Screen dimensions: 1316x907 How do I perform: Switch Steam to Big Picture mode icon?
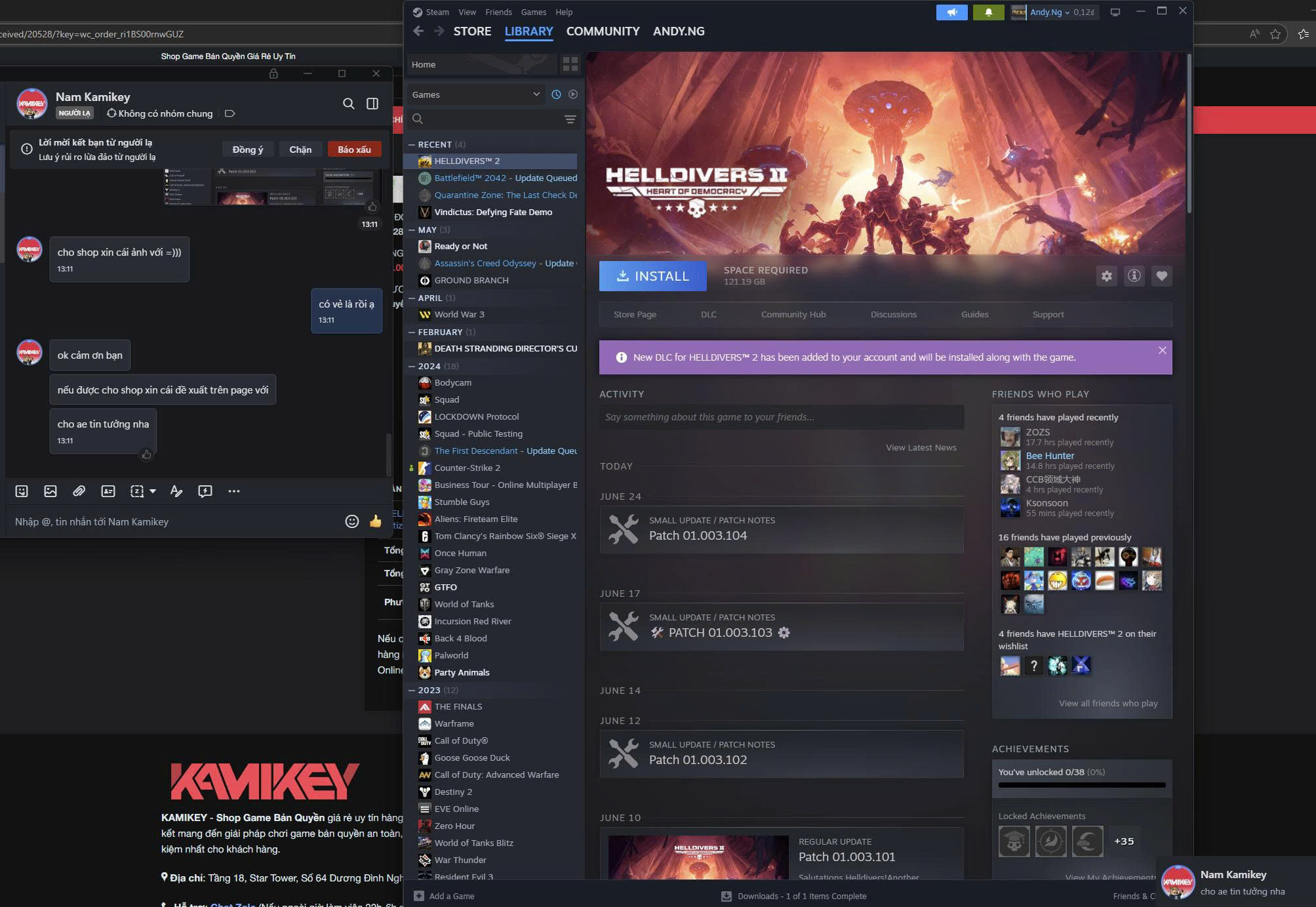[1115, 12]
